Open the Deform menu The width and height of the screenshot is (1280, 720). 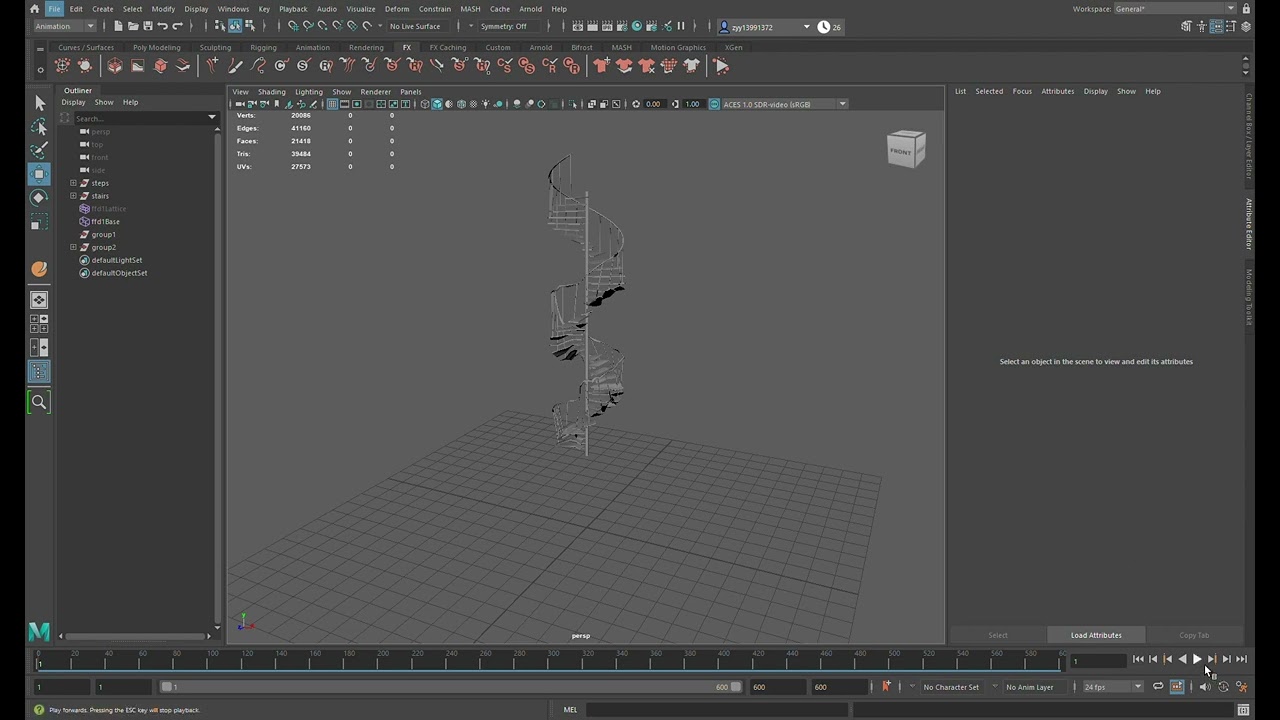(x=397, y=9)
